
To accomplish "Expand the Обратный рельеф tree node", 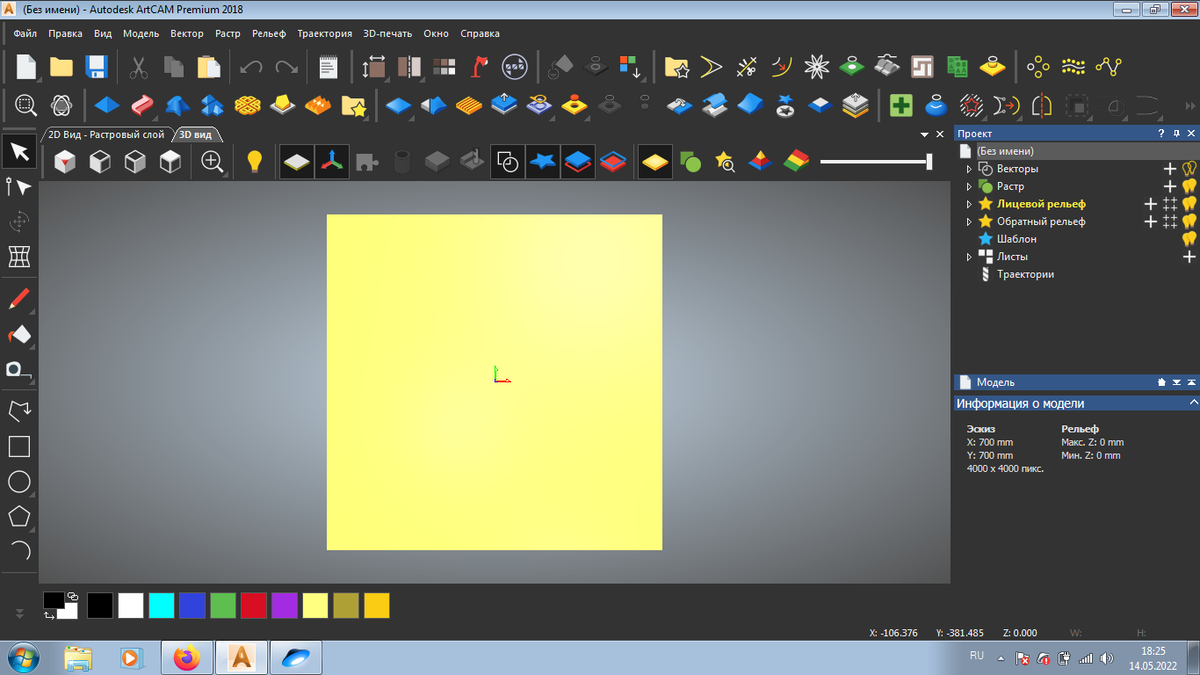I will [x=969, y=221].
